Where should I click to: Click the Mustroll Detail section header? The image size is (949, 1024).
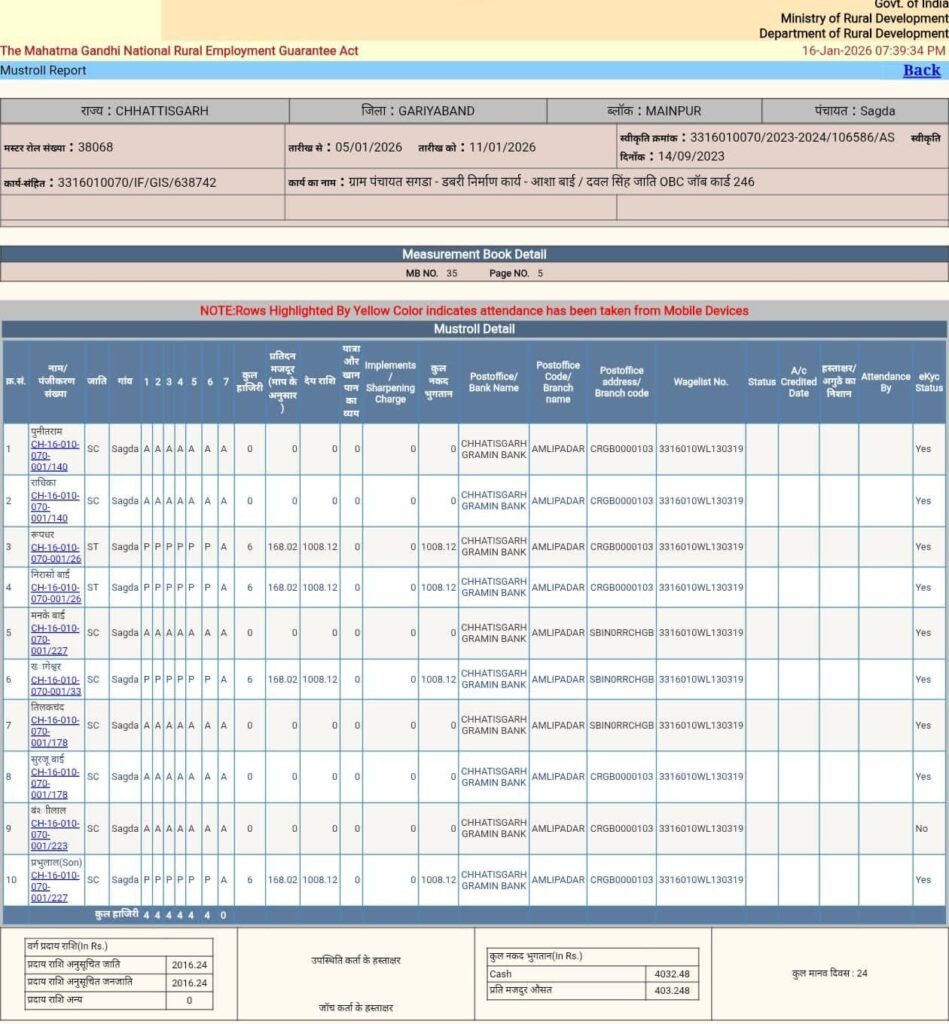(x=474, y=329)
